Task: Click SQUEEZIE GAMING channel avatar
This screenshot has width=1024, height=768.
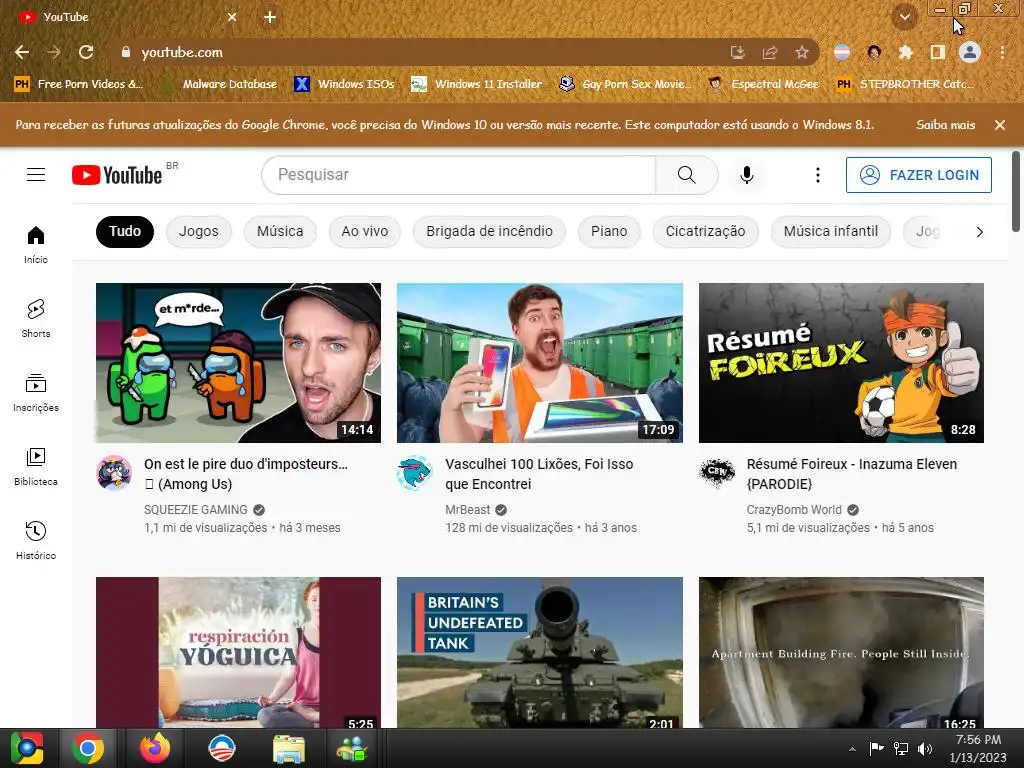Action: tap(114, 472)
